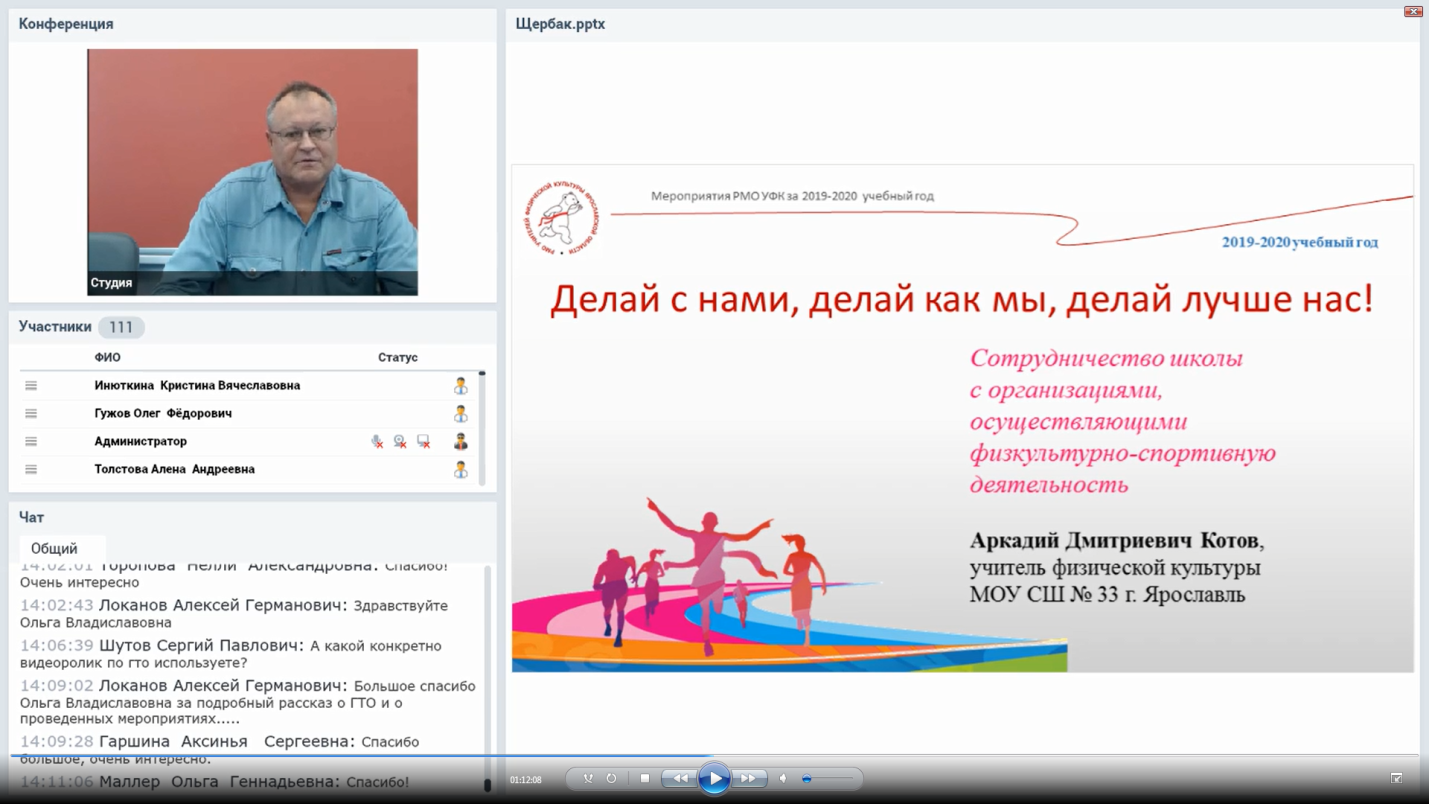The width and height of the screenshot is (1429, 804).
Task: Select participant Толстова Алена Андреевна
Action: point(174,470)
